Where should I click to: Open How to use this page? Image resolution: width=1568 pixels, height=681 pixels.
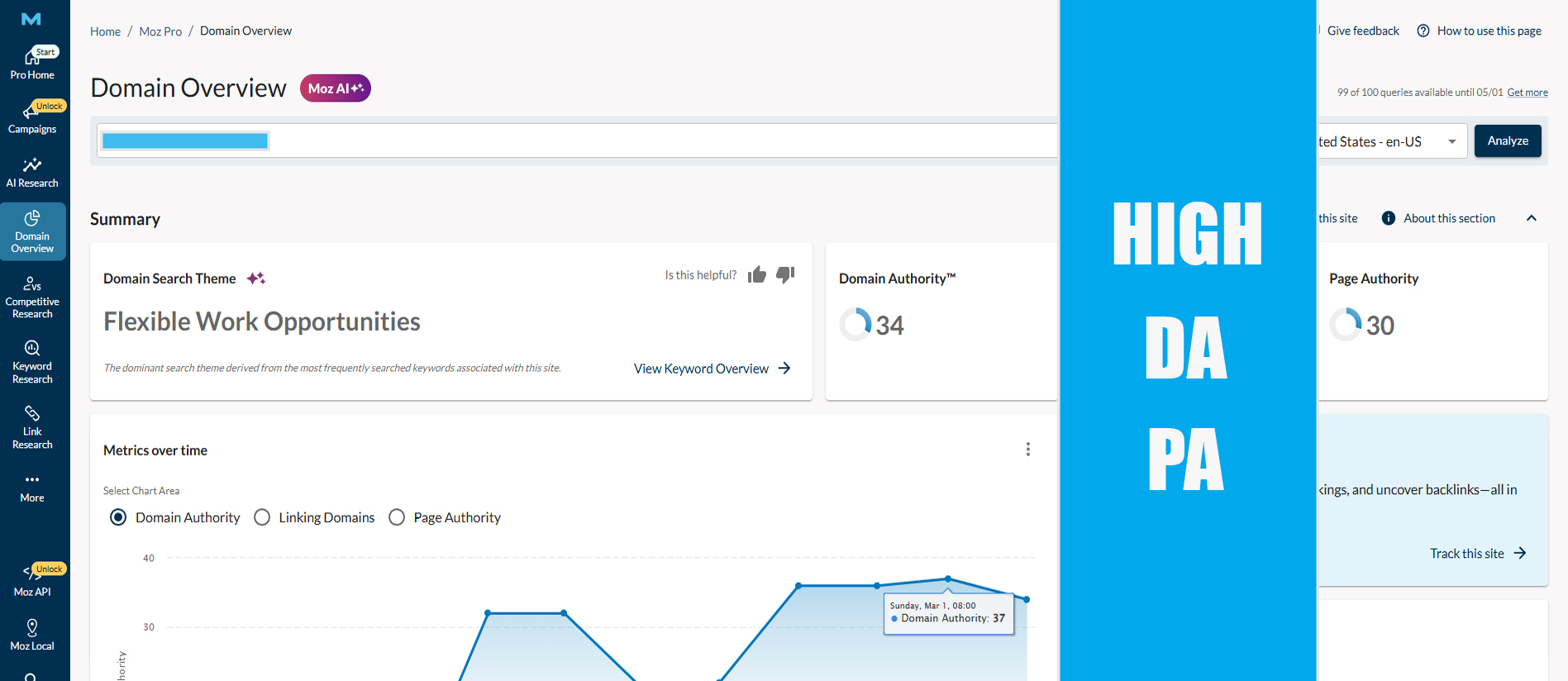click(1489, 31)
